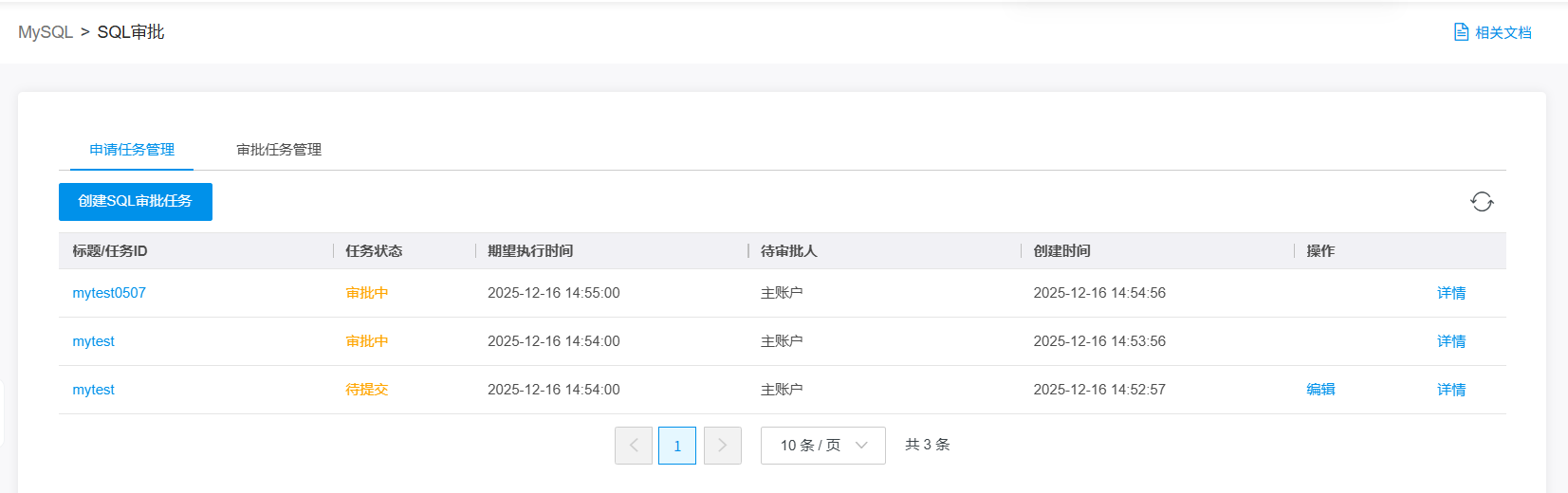The height and width of the screenshot is (493, 1568).
Task: Select page number 1 in pagination
Action: coord(677,446)
